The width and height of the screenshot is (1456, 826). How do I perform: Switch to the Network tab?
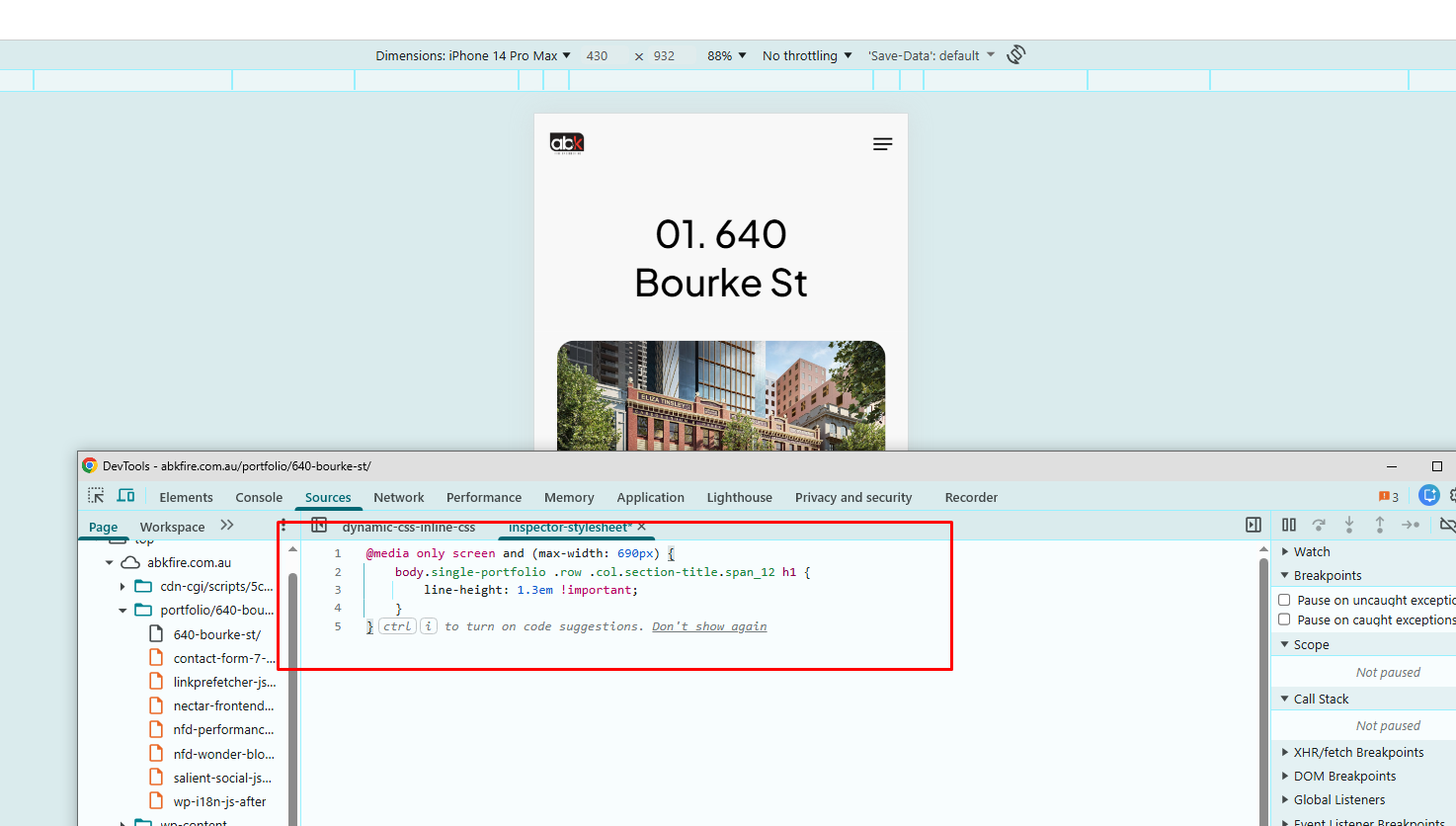[x=398, y=497]
